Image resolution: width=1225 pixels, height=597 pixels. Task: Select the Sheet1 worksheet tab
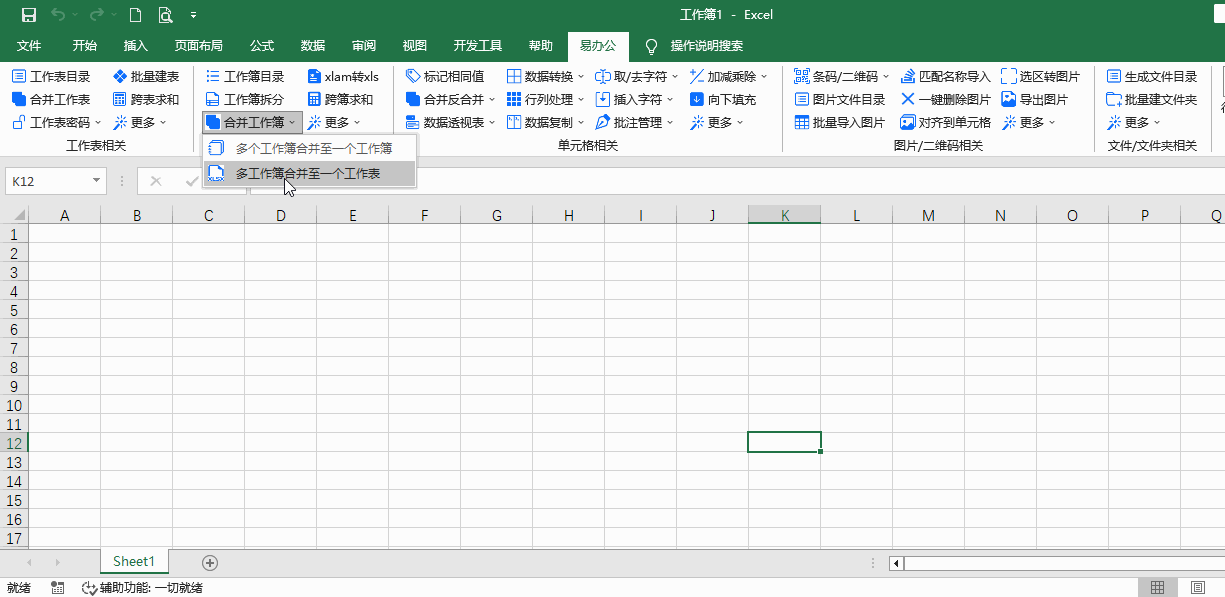(134, 562)
